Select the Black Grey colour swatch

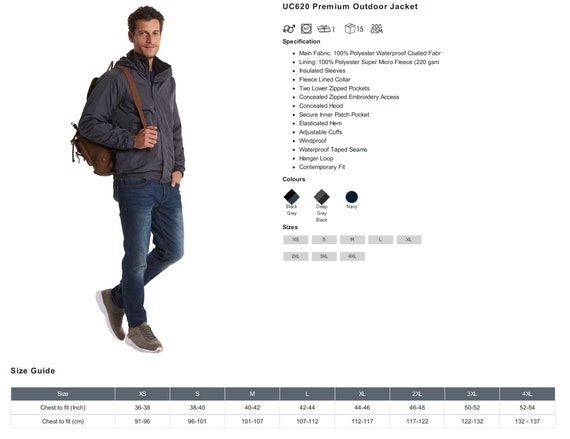pyautogui.click(x=292, y=197)
